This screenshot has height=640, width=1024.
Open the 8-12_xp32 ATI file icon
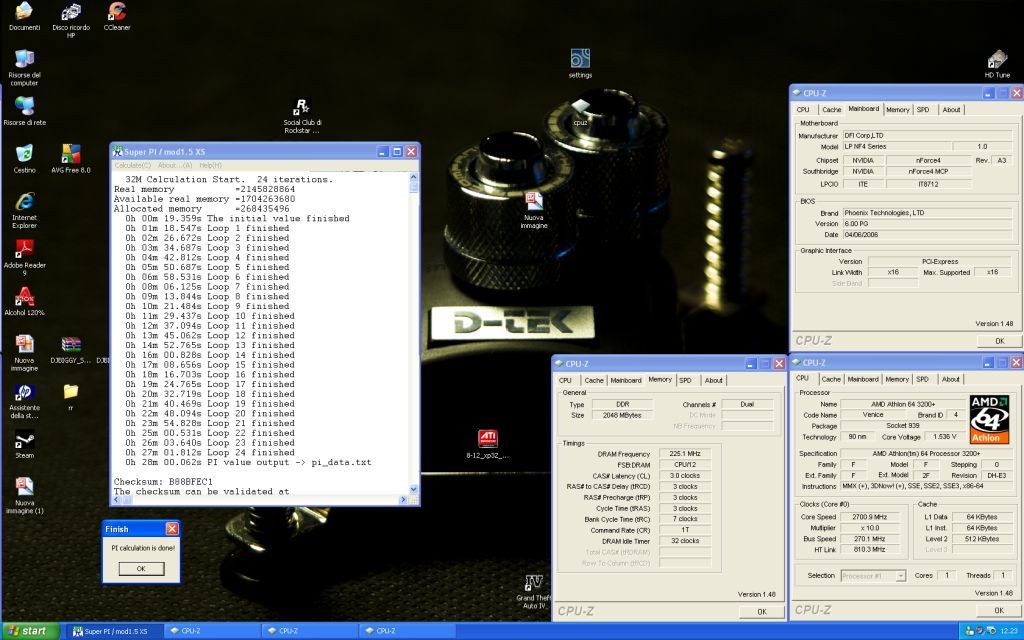(487, 444)
